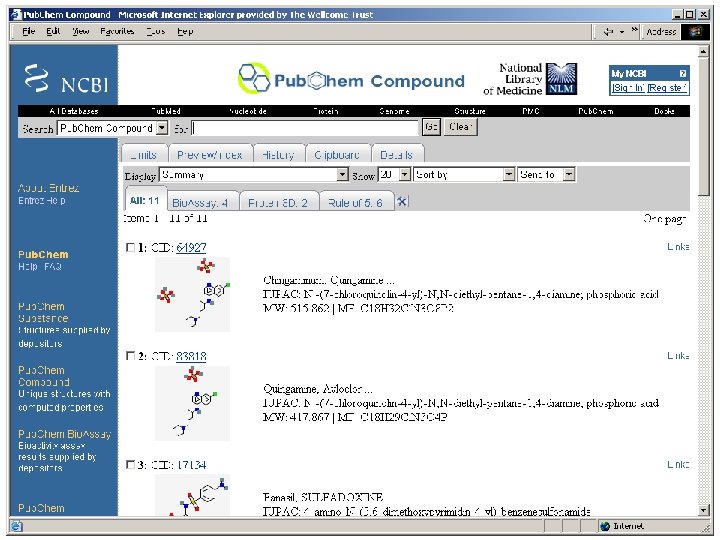Click the Go search button
This screenshot has height=540, width=720.
(431, 127)
